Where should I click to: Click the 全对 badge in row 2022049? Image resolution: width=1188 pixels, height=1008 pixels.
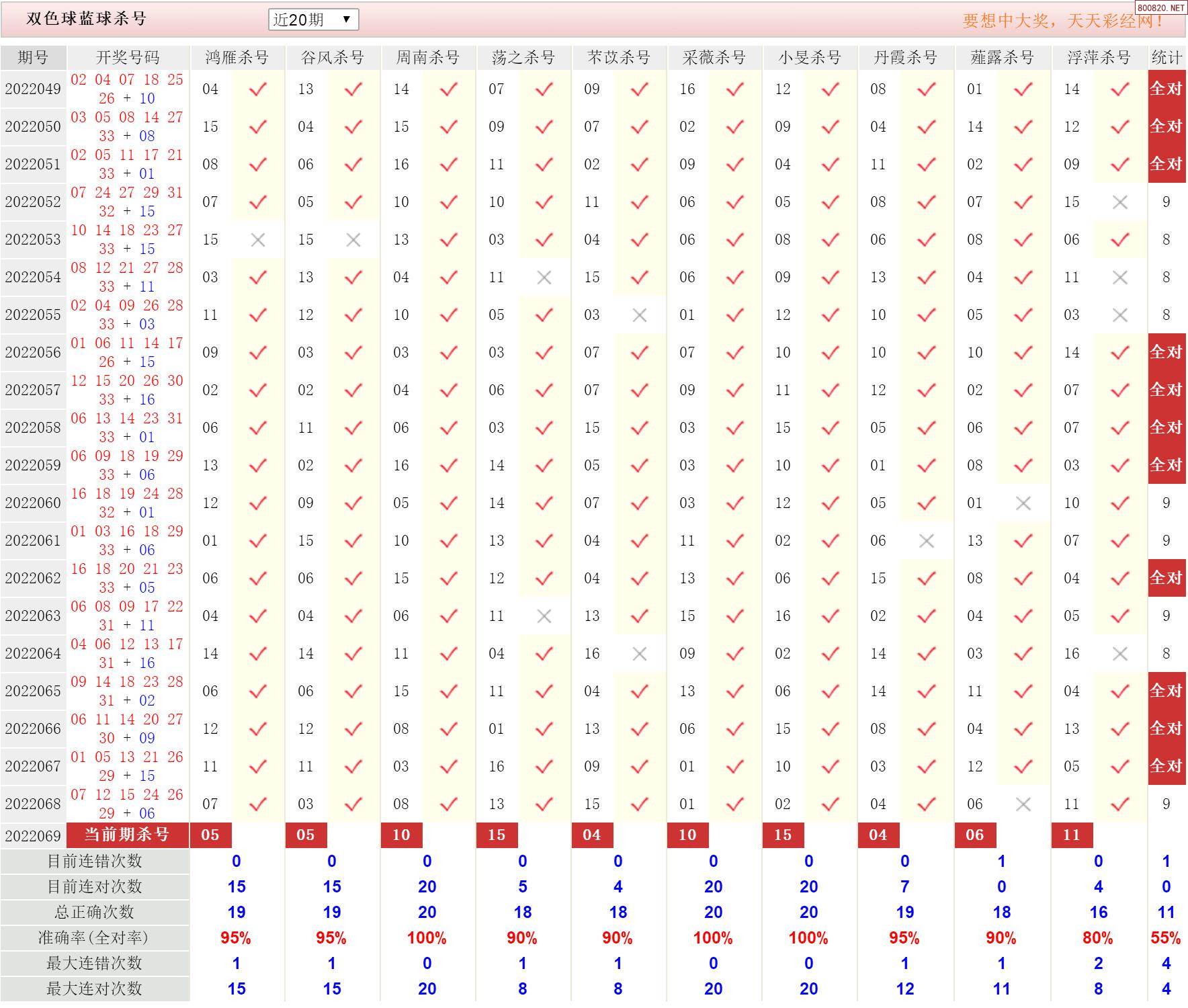(1166, 89)
